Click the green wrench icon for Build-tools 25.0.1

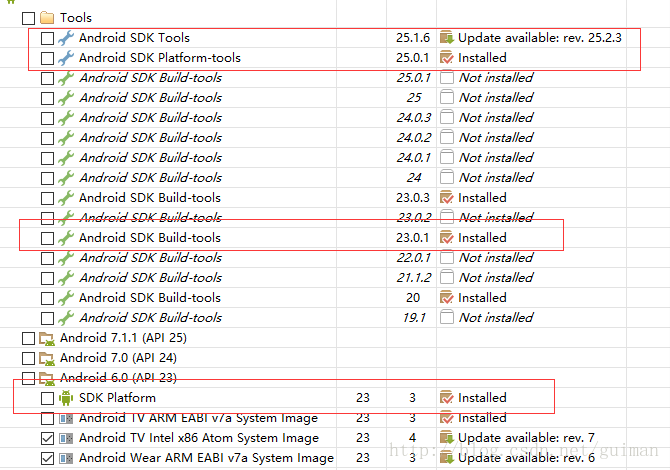pos(66,78)
